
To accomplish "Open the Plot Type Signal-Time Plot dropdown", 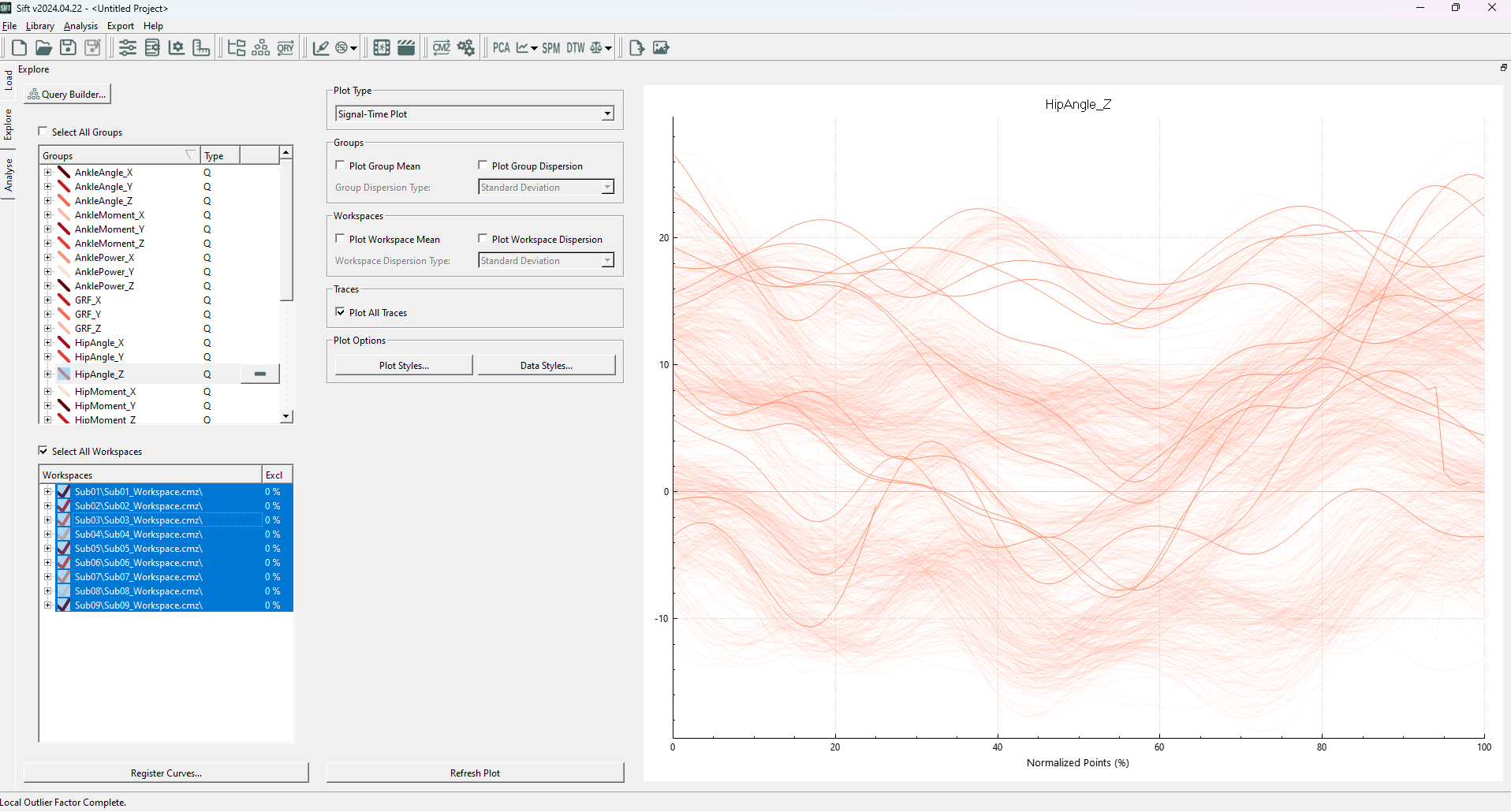I will tap(475, 114).
